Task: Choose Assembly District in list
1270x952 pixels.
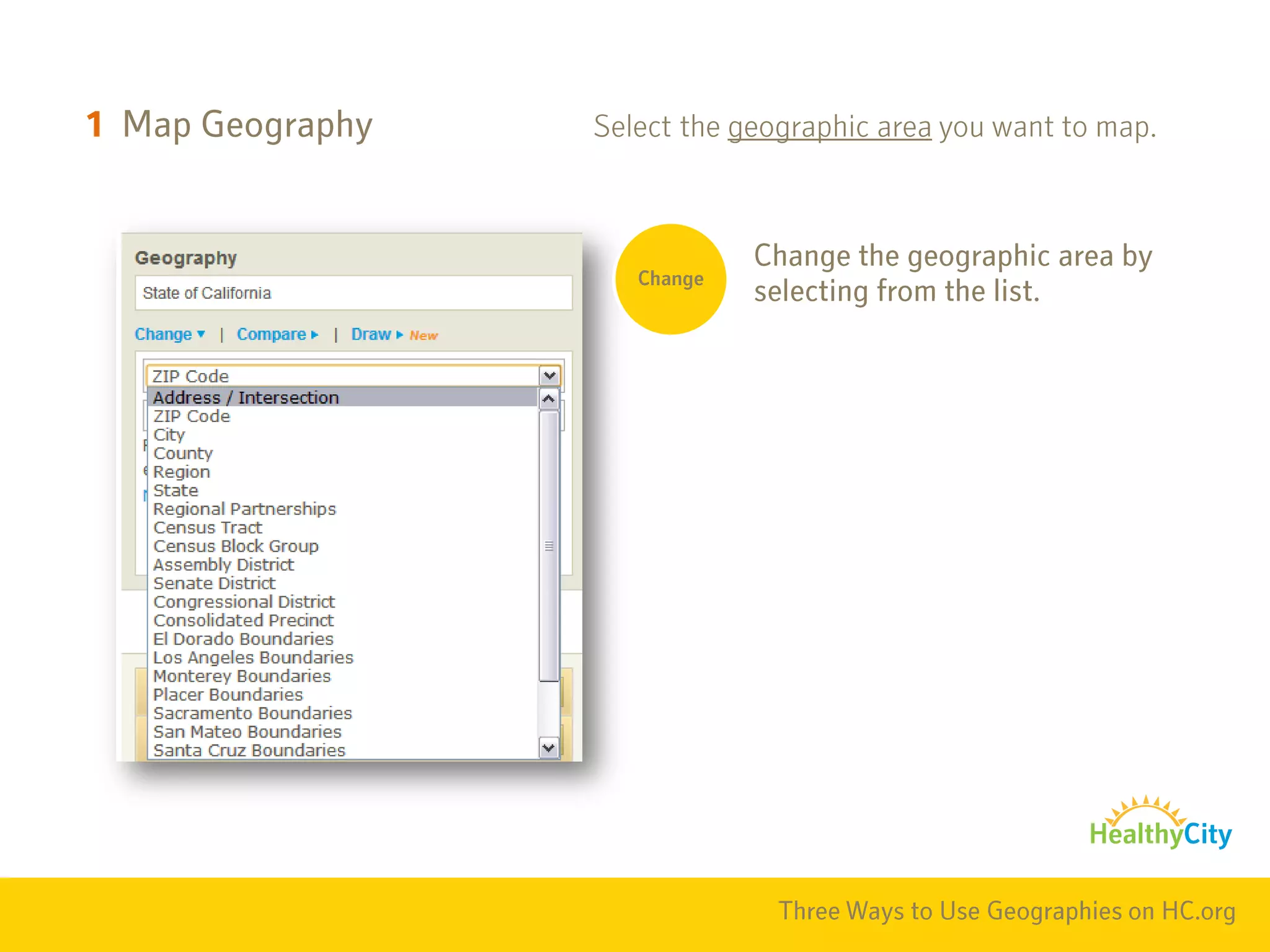Action: (x=223, y=565)
